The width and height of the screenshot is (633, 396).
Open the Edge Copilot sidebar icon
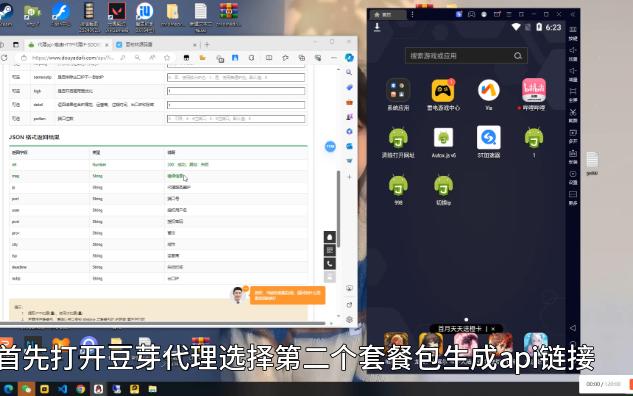point(349,58)
